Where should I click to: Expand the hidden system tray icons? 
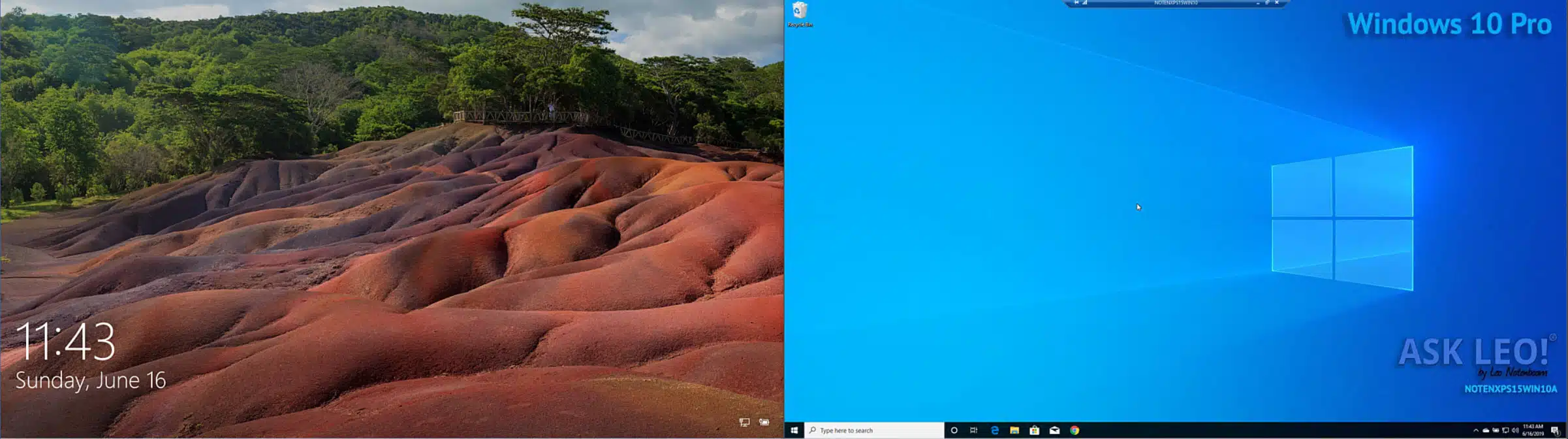(1476, 431)
